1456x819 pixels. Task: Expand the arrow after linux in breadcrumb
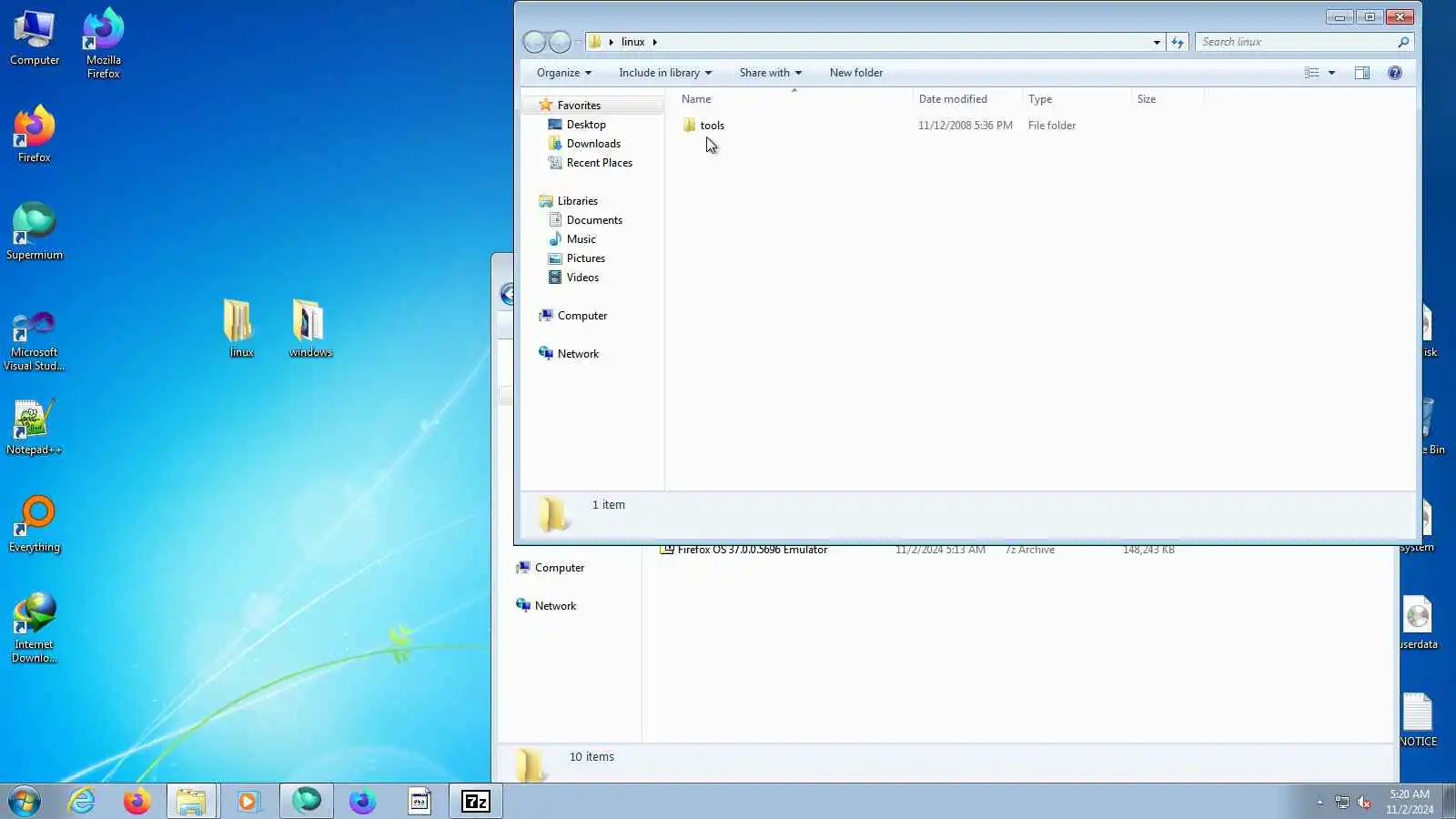click(x=654, y=42)
